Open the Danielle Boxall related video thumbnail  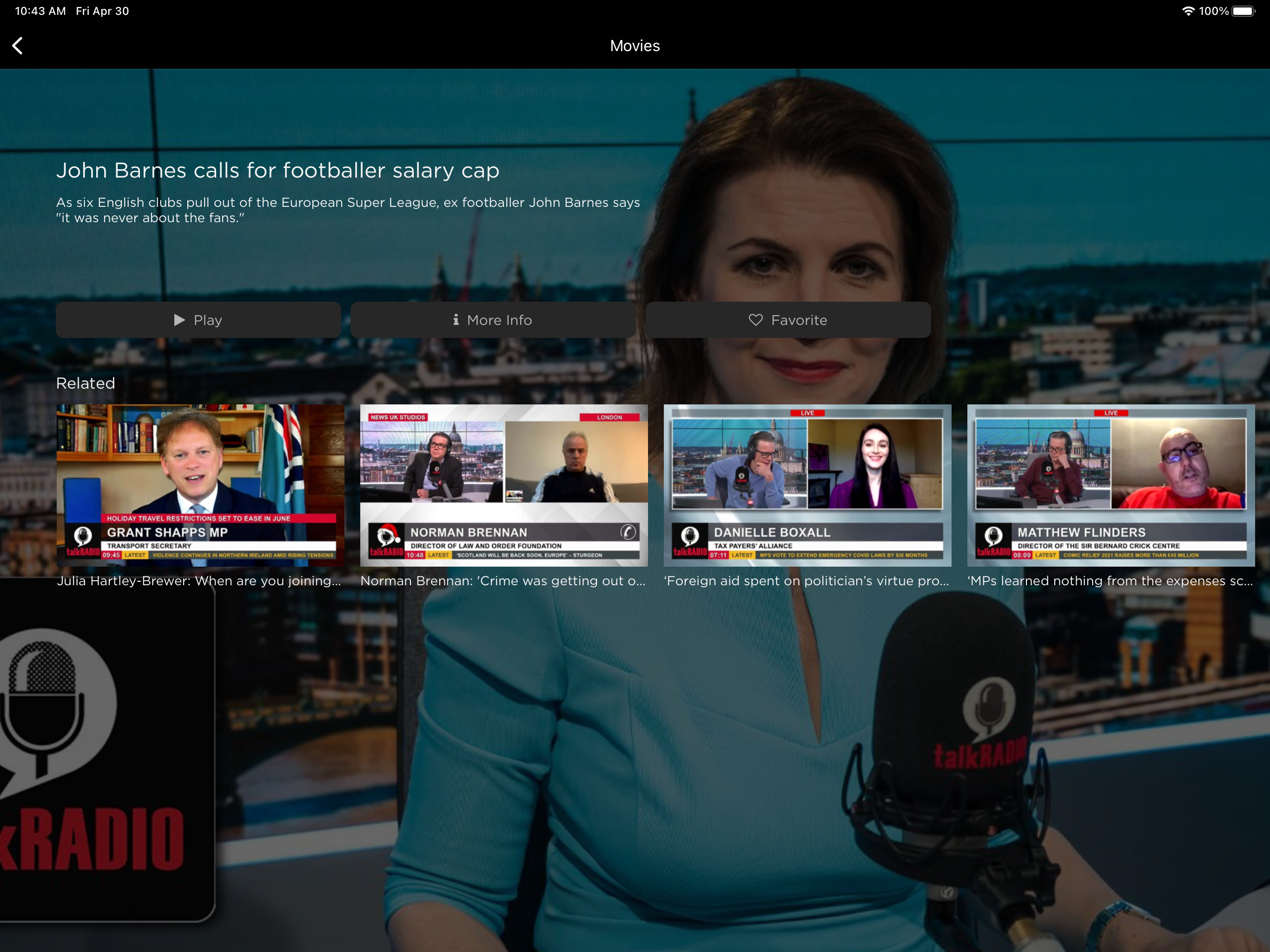click(x=807, y=485)
